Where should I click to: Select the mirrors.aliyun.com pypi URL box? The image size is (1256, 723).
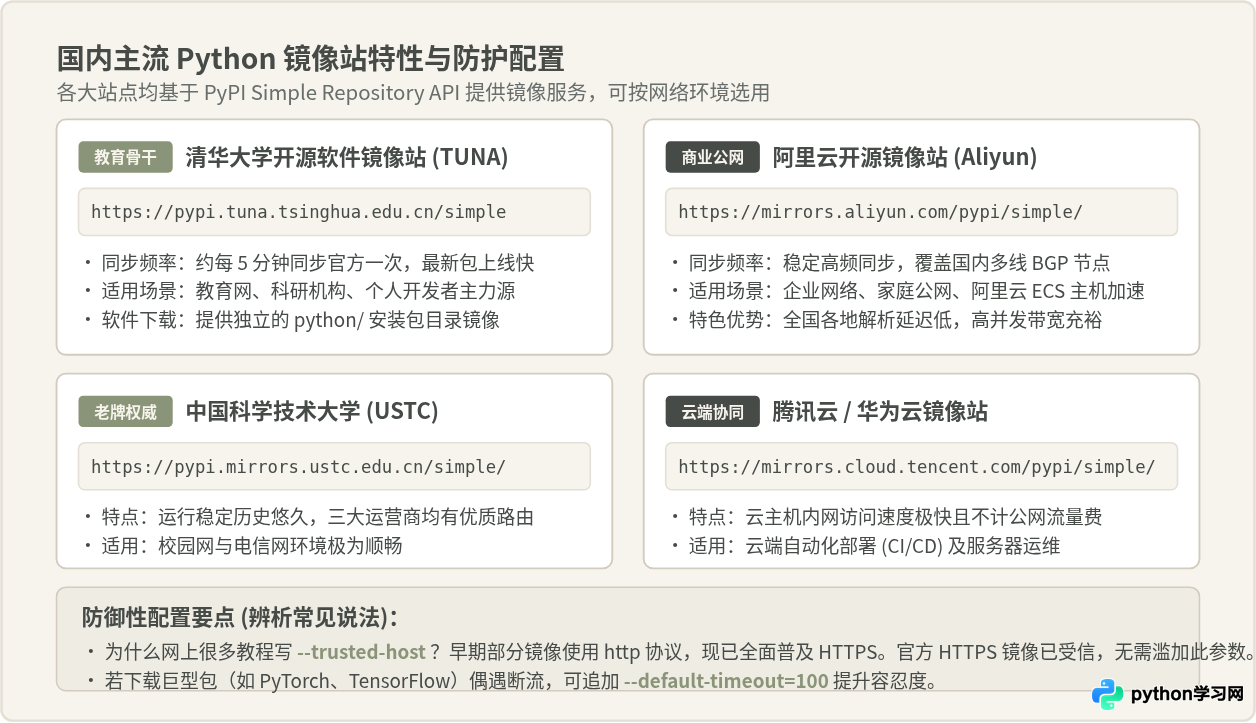(921, 212)
